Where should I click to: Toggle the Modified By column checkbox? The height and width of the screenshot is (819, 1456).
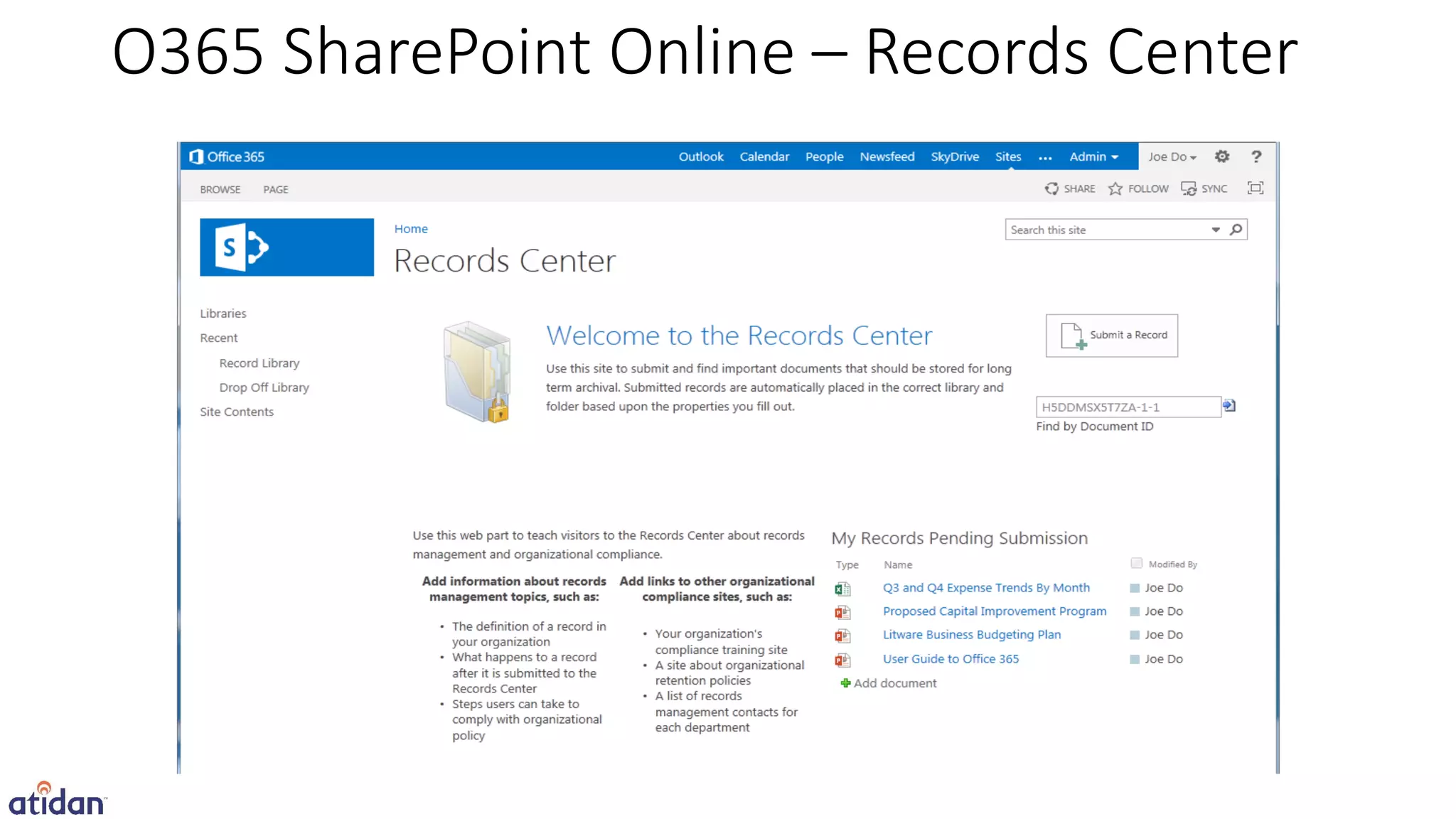click(x=1136, y=563)
